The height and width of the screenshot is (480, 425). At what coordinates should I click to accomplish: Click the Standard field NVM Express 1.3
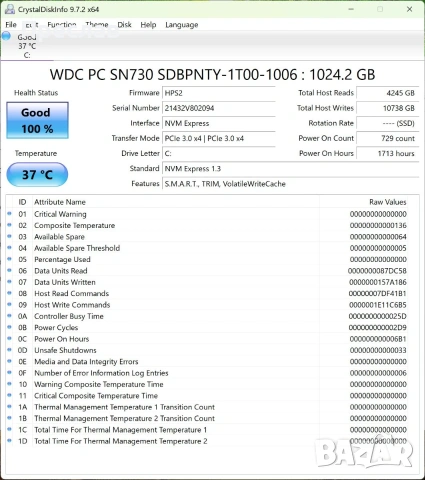coord(291,169)
